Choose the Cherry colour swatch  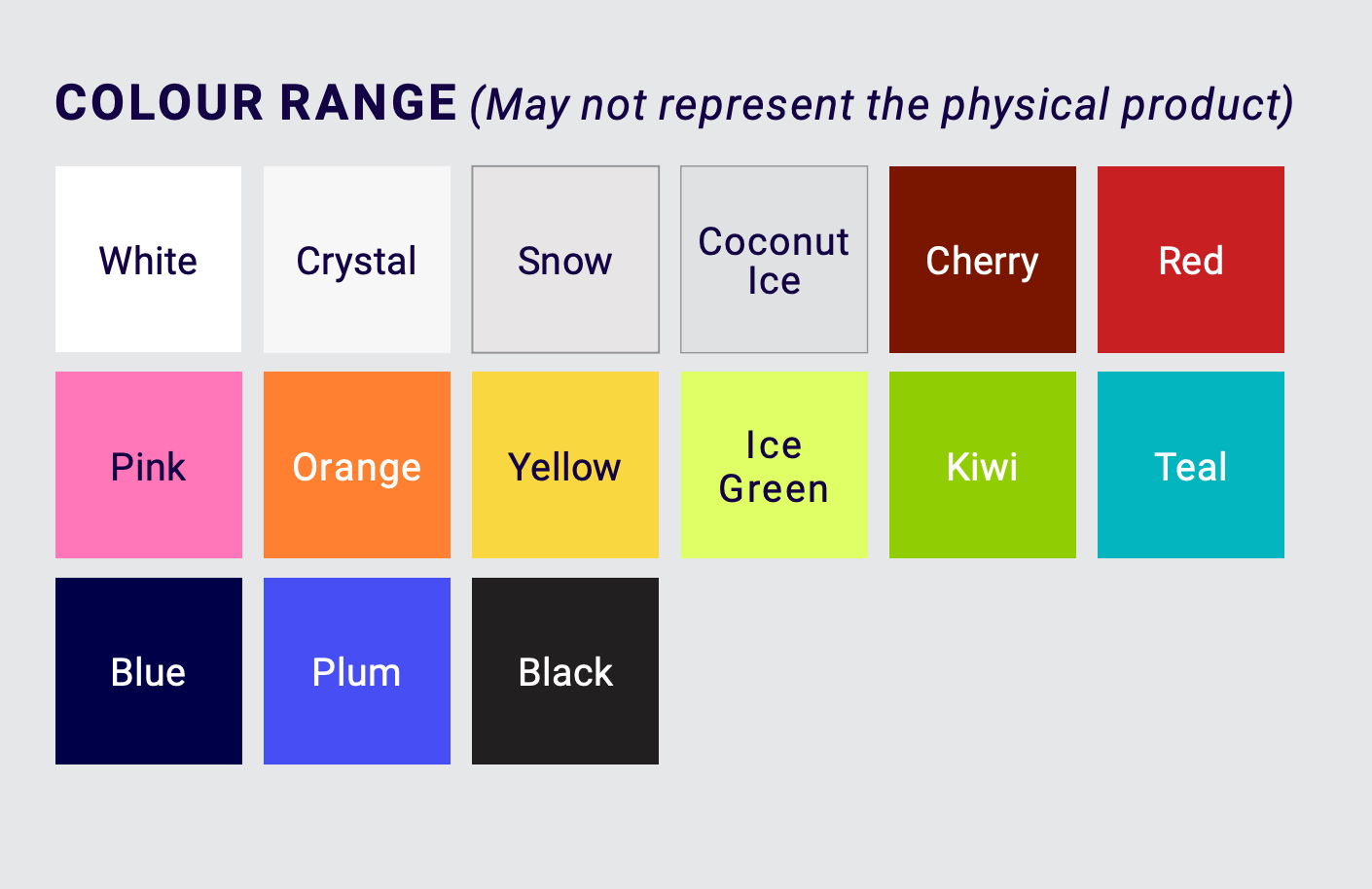(983, 260)
